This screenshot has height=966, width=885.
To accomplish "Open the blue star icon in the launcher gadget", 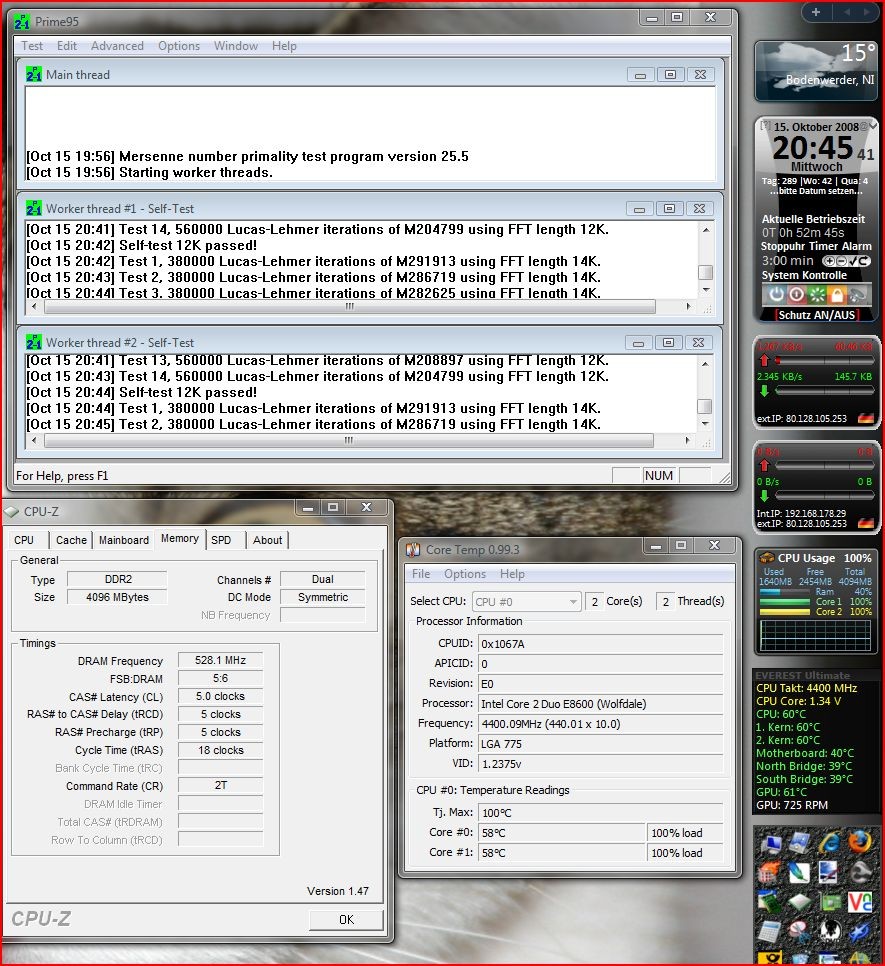I will click(860, 932).
